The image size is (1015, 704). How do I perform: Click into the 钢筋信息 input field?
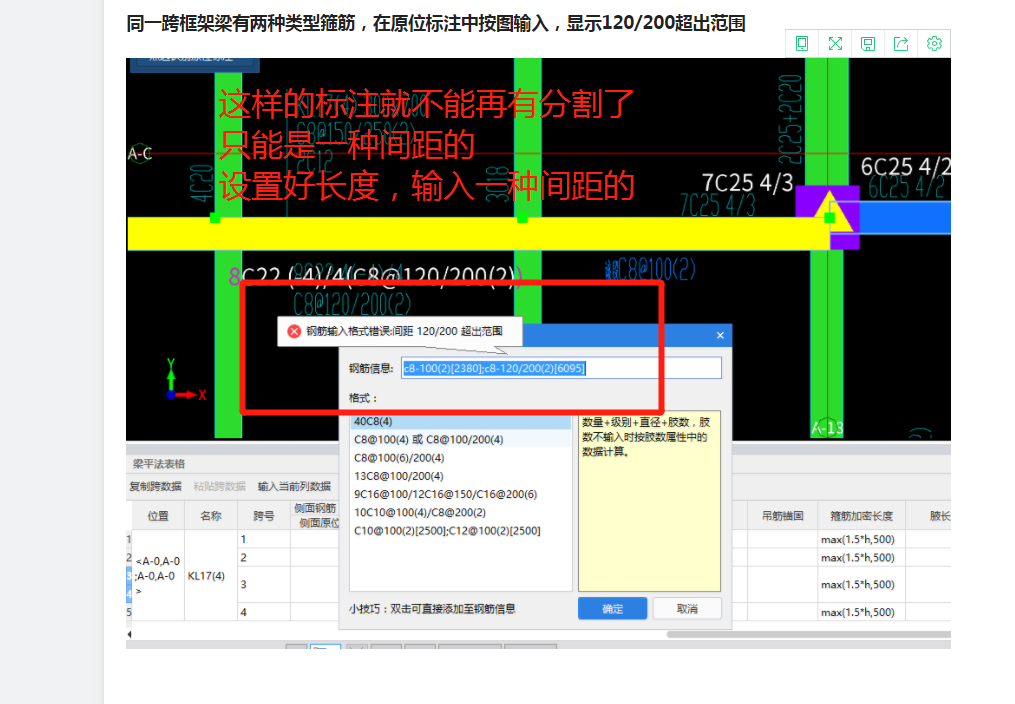tap(561, 368)
